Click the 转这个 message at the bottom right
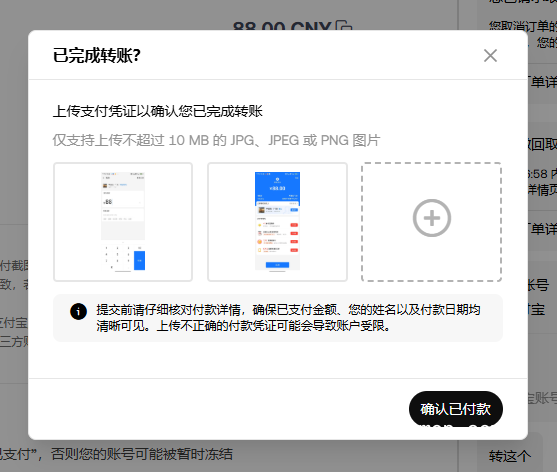This screenshot has width=557, height=472. click(x=510, y=456)
